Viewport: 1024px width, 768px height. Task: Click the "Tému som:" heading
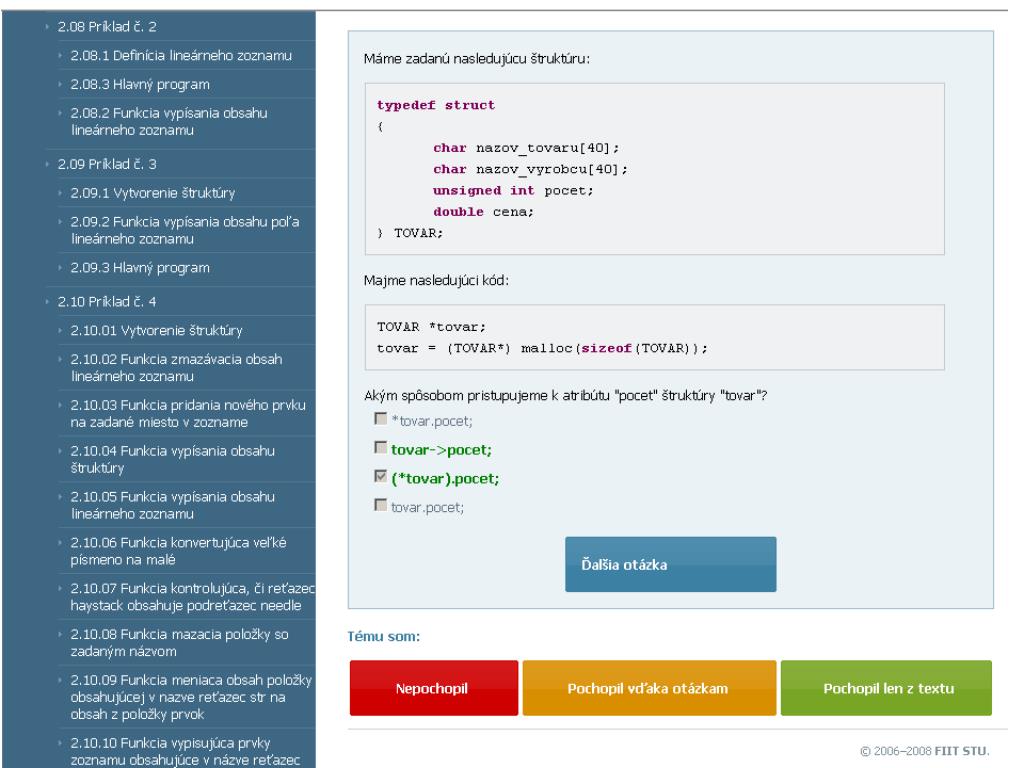pyautogui.click(x=383, y=636)
